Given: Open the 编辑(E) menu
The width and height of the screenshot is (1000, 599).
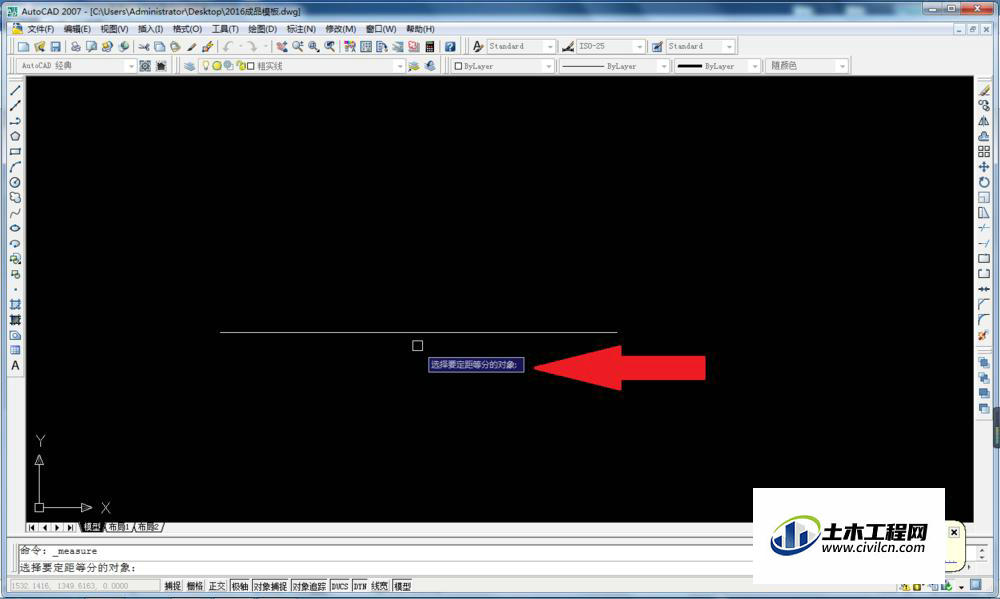Looking at the screenshot, I should [77, 29].
